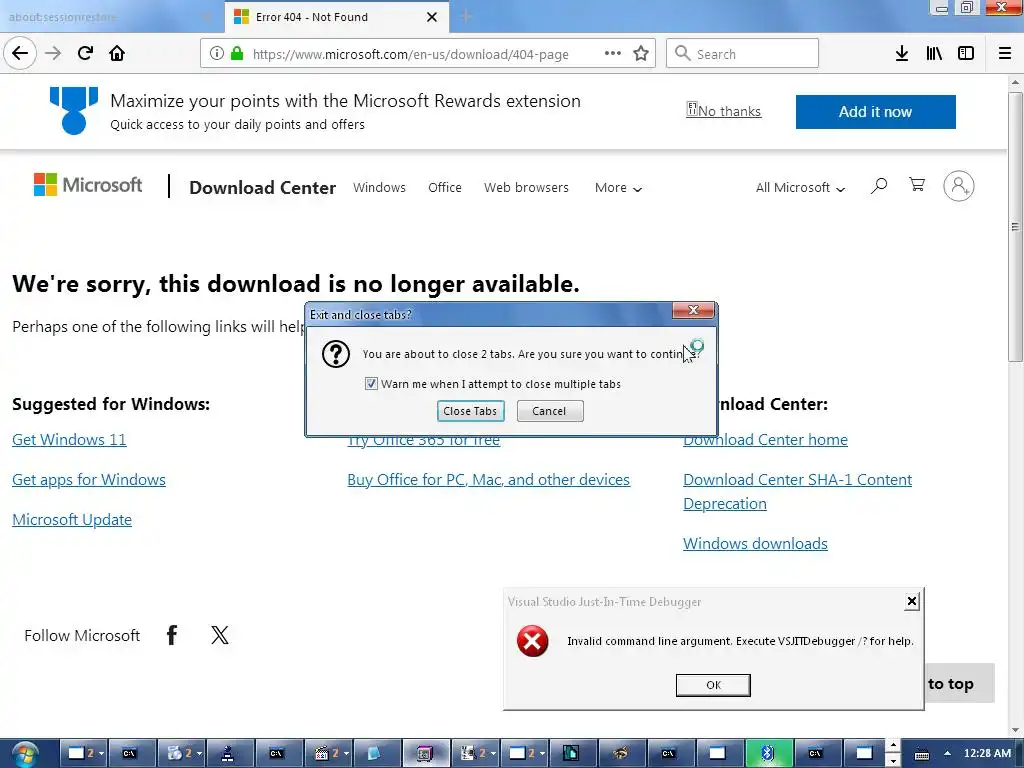Click OK in the JIT Debugger dialog
The image size is (1024, 768).
click(713, 685)
